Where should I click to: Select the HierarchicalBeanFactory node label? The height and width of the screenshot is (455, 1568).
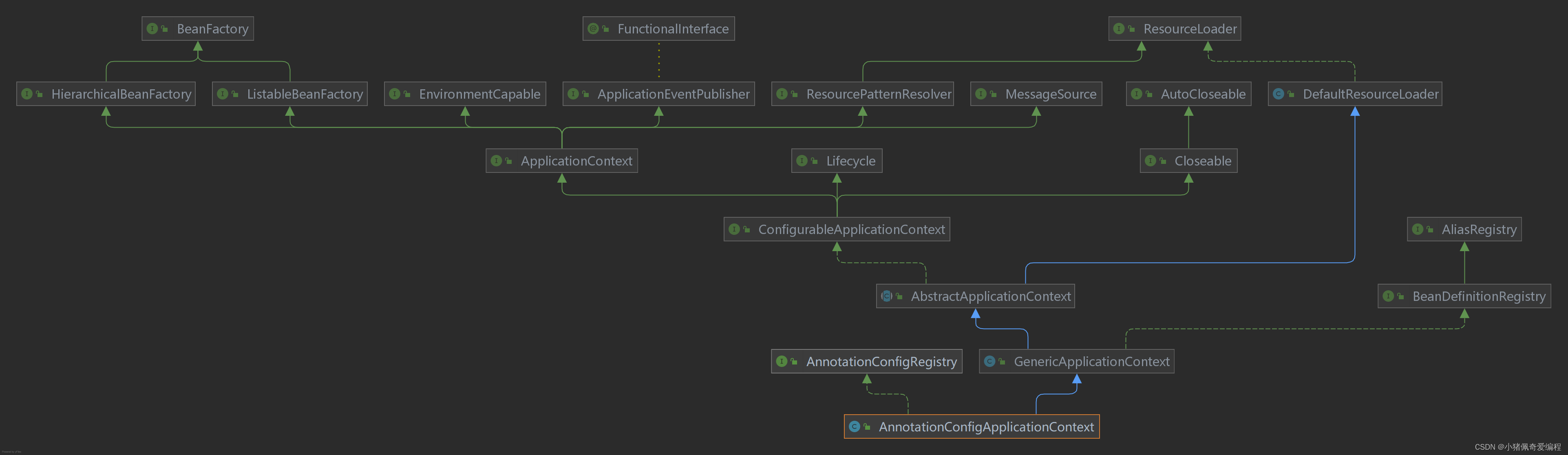(121, 94)
